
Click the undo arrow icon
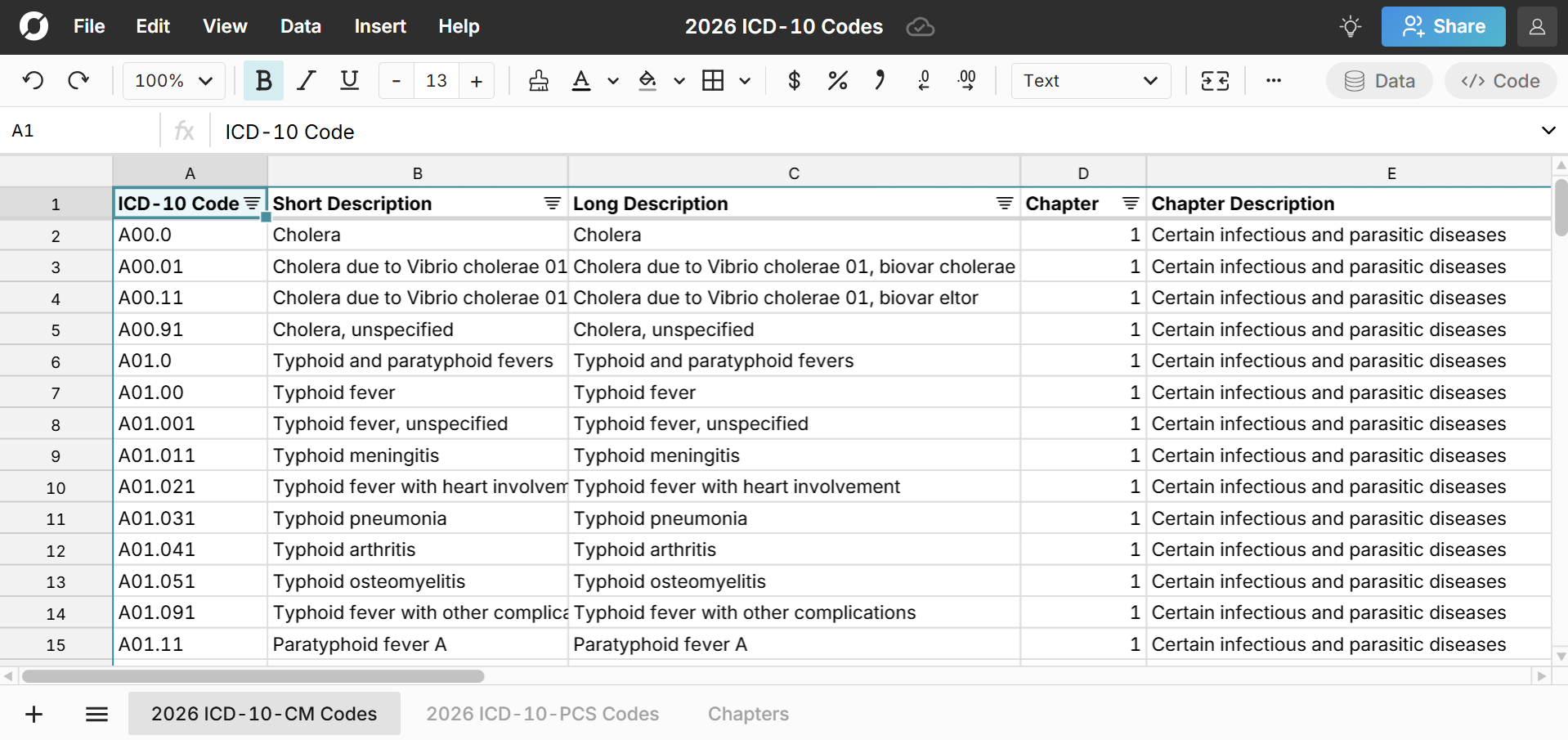(x=33, y=80)
